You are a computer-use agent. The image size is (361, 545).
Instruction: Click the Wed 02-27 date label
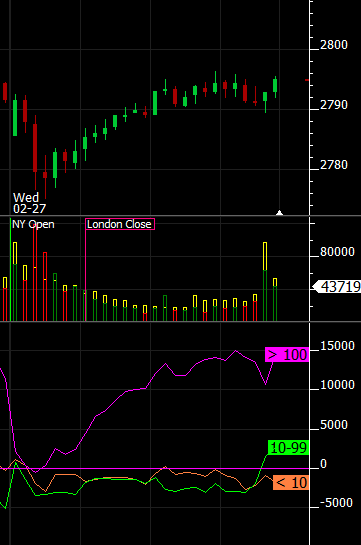29,203
